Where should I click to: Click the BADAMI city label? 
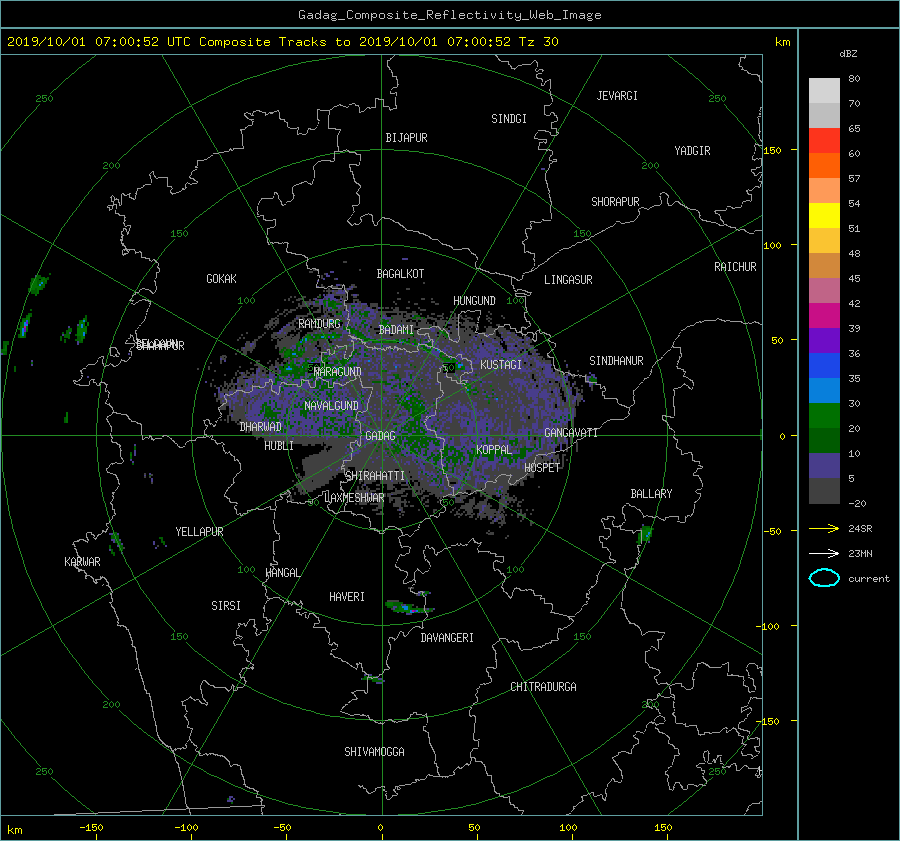396,330
